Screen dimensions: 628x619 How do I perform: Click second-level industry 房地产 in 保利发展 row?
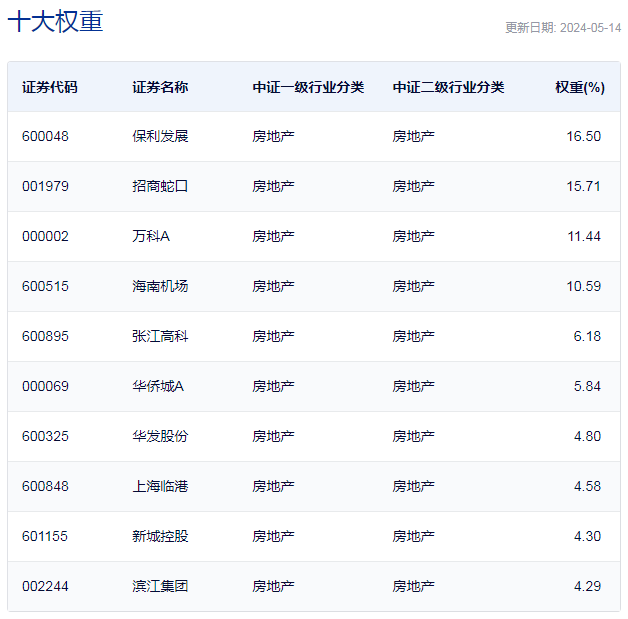click(413, 136)
